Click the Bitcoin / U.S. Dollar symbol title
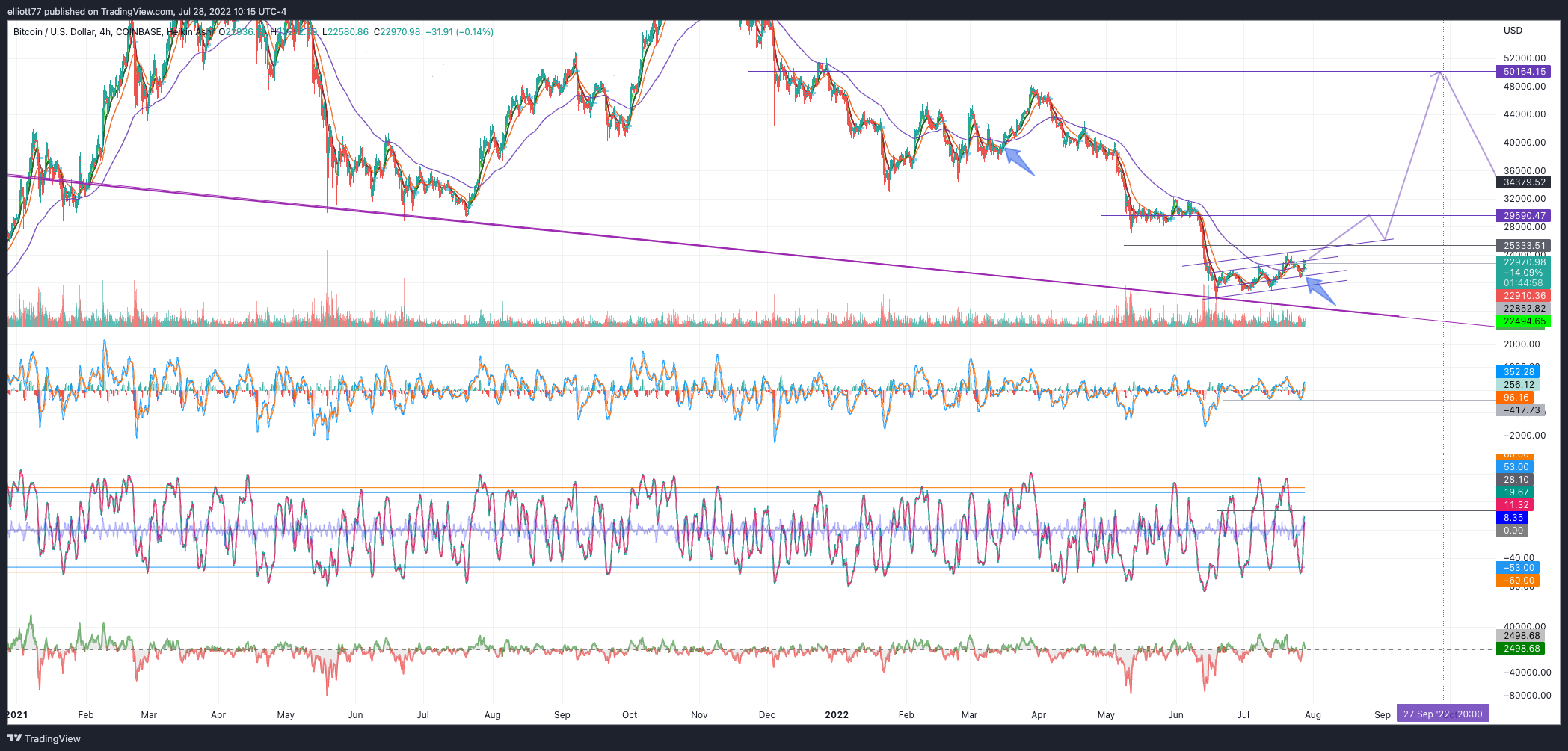This screenshot has width=1568, height=751. tap(55, 32)
